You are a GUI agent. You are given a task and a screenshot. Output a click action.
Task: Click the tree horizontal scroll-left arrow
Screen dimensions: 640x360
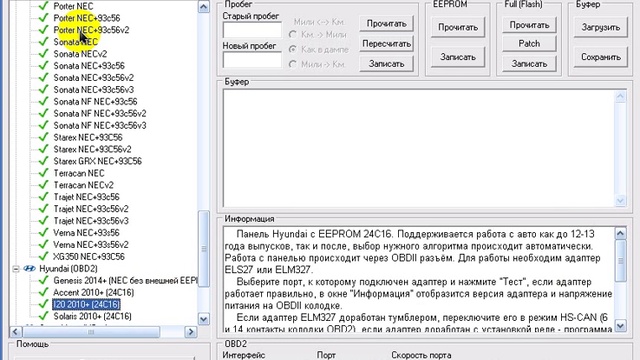pyautogui.click(x=16, y=332)
